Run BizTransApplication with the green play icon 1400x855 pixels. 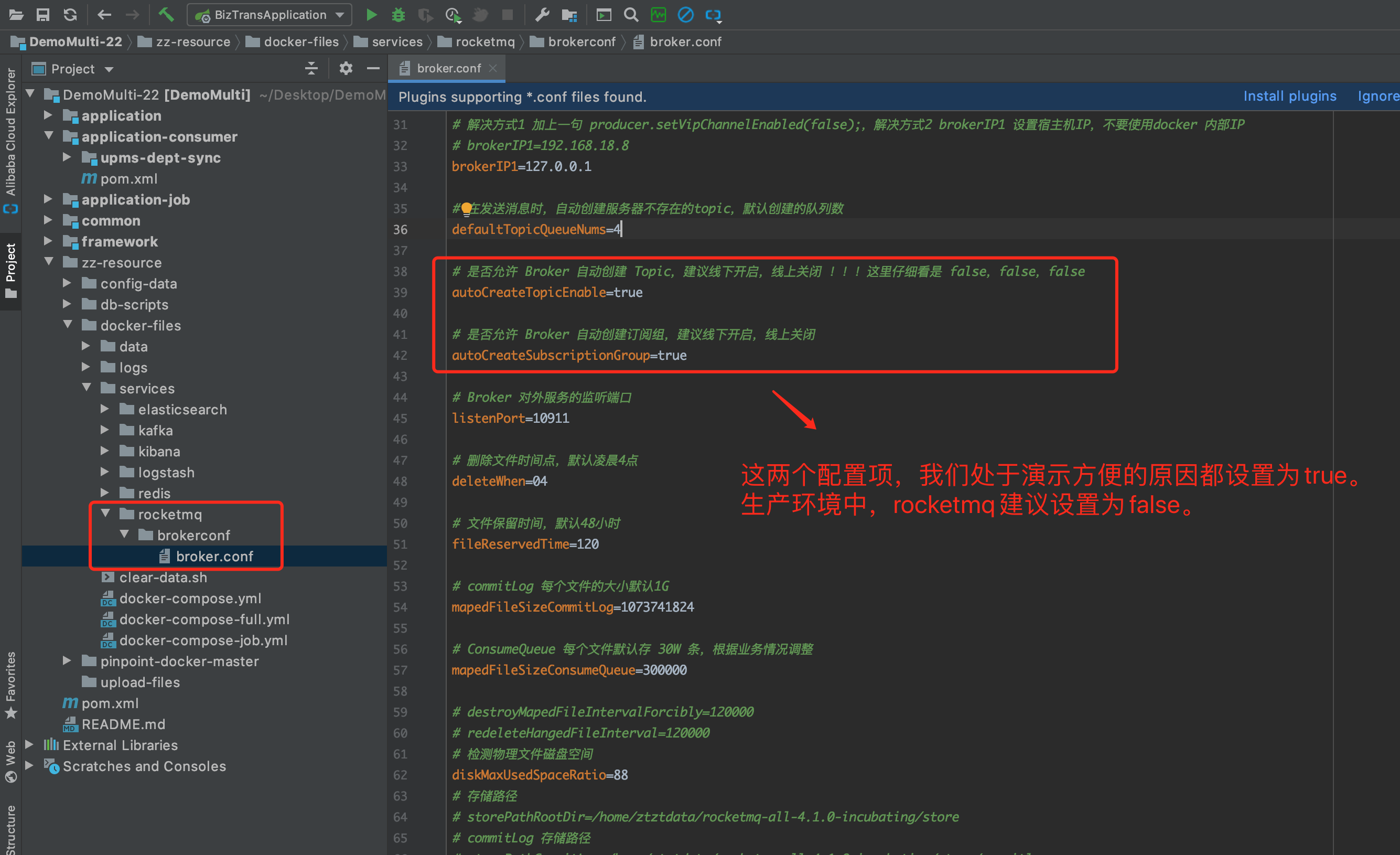[x=372, y=15]
